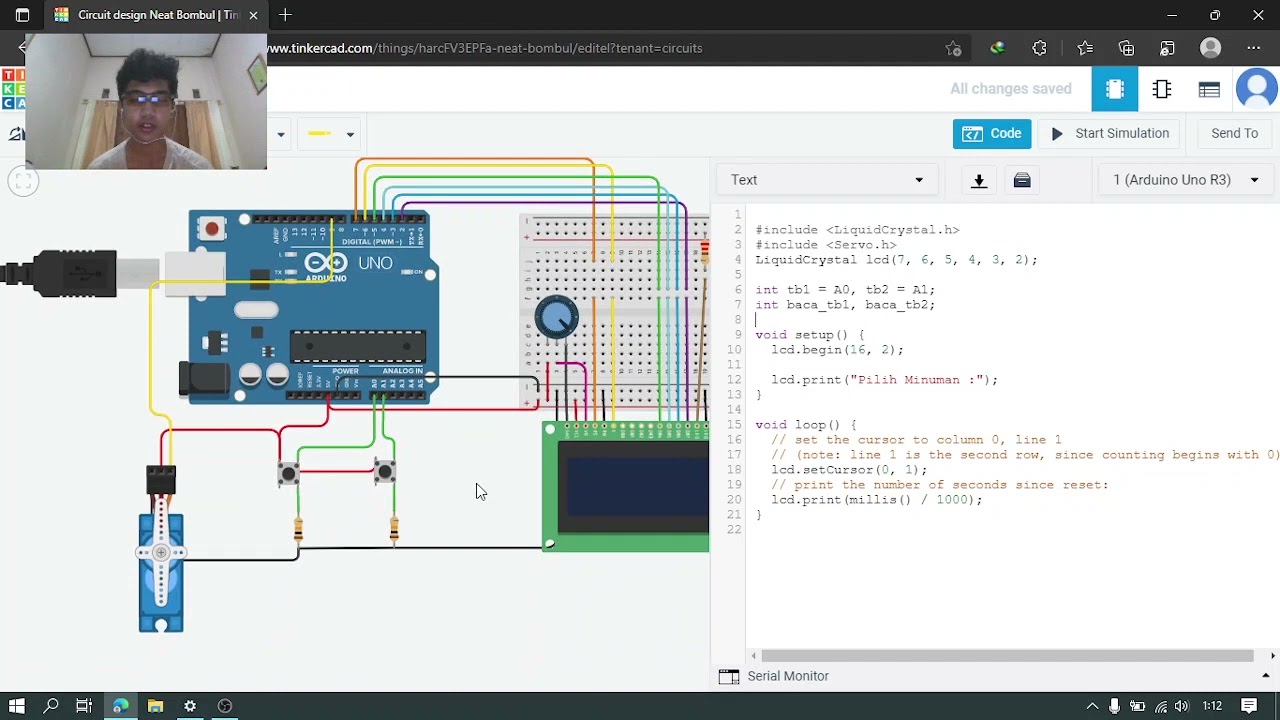Open the OBS Studio taskbar icon
This screenshot has height=720, width=1280.
[225, 706]
